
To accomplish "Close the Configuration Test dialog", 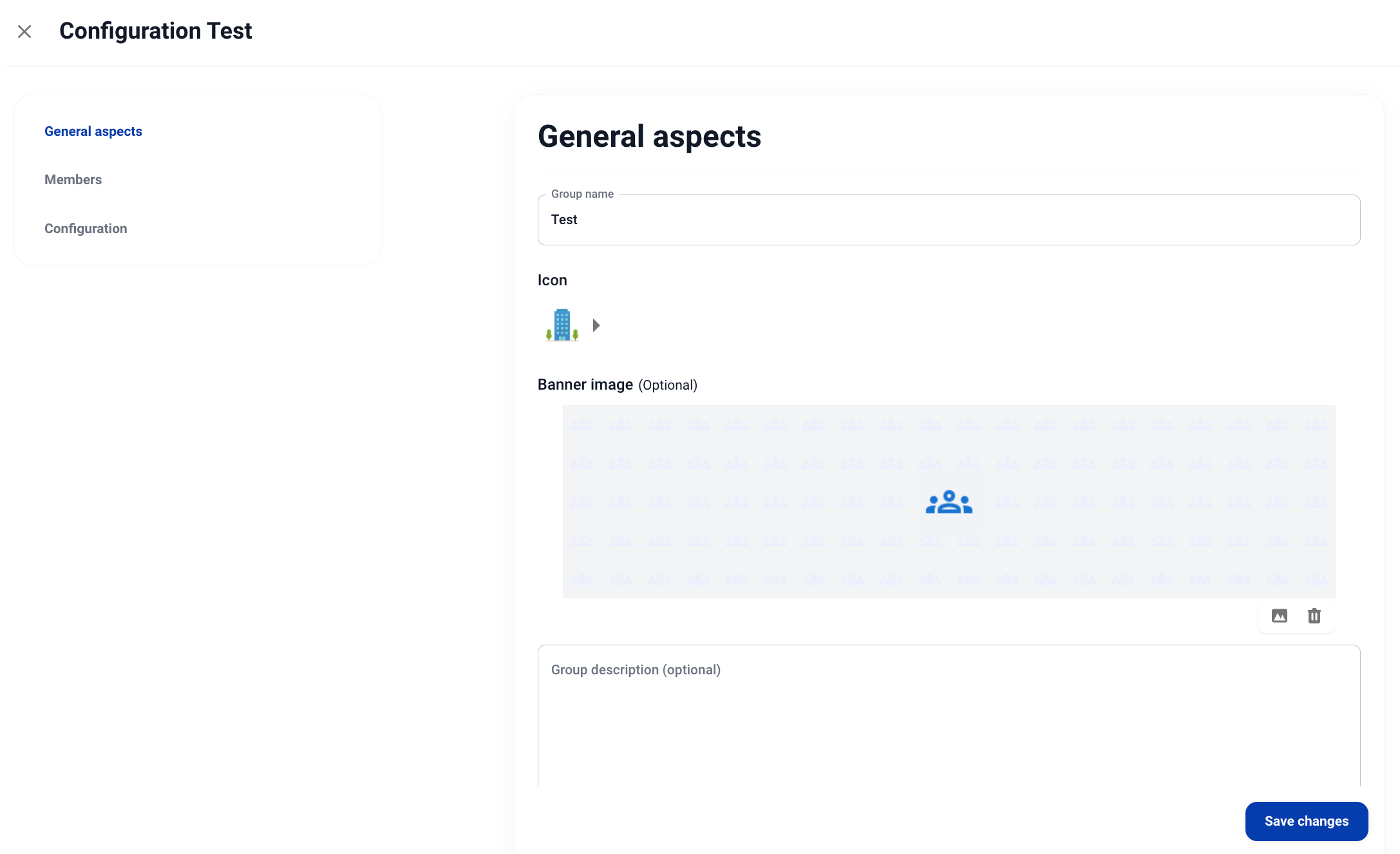I will [x=24, y=32].
